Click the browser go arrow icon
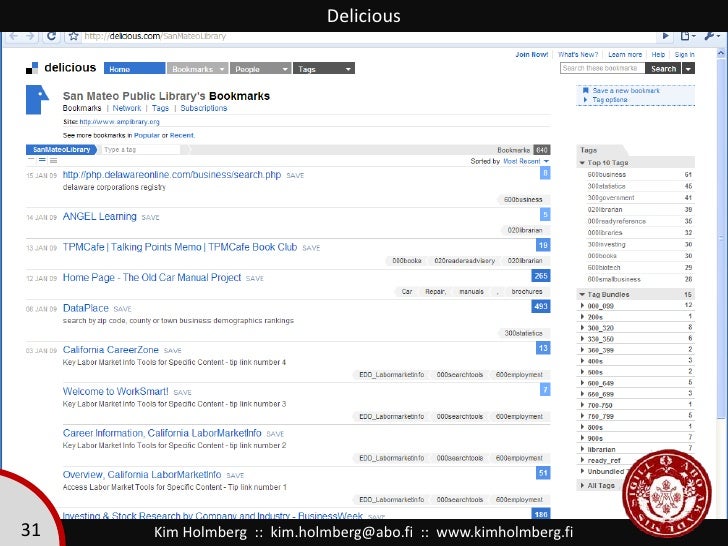This screenshot has height=546, width=728. [x=665, y=36]
